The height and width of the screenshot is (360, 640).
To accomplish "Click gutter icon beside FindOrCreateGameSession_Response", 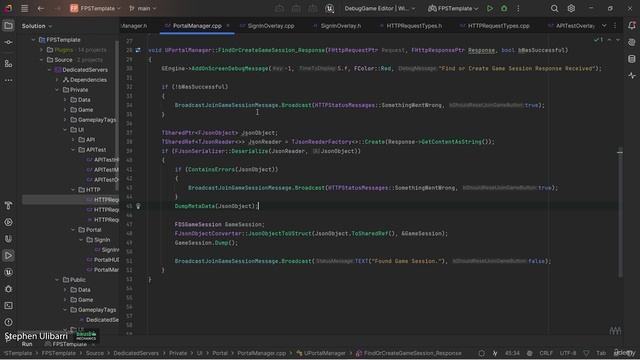I will (x=138, y=50).
